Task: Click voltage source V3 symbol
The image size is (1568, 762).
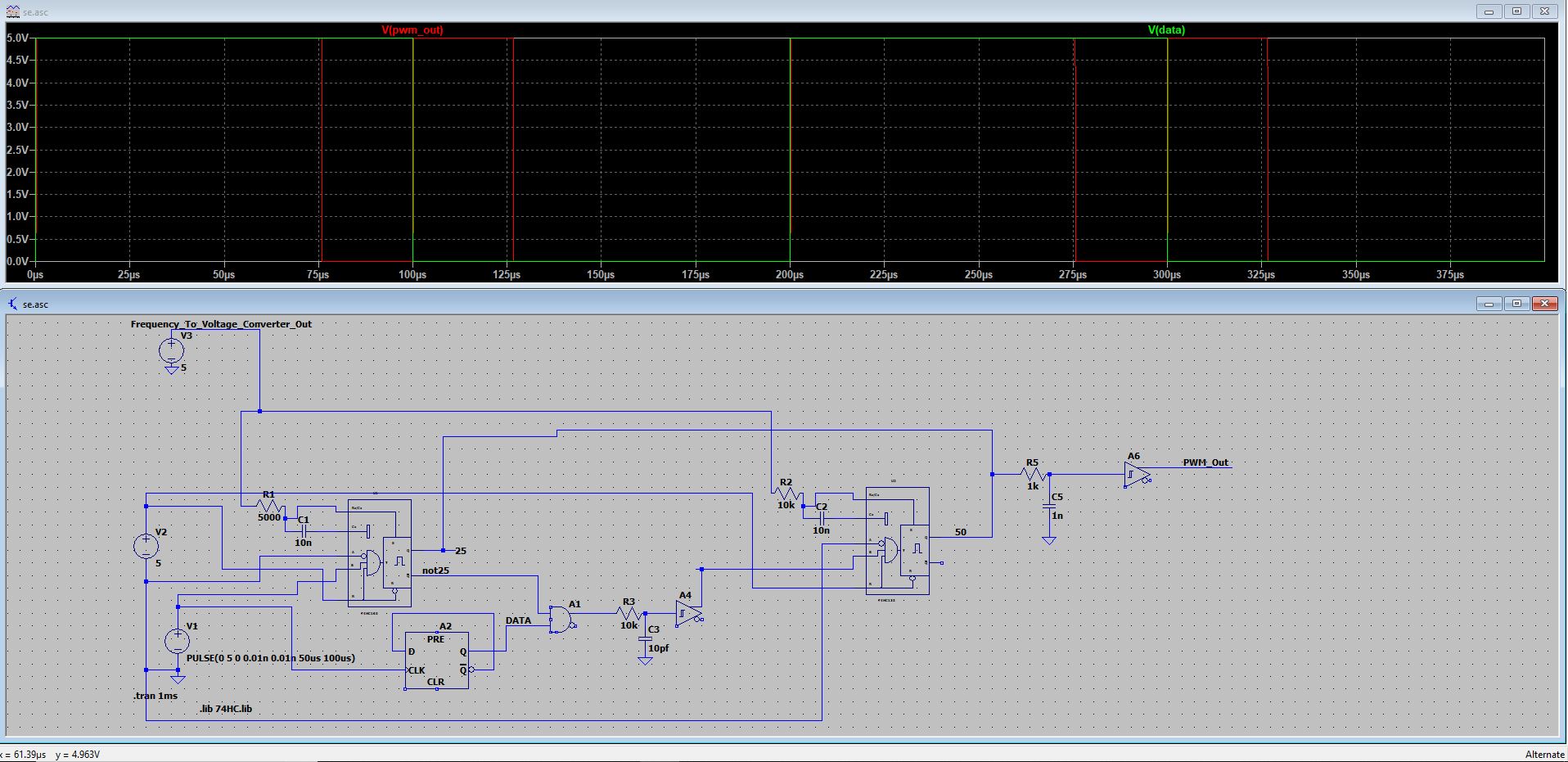Action: point(171,351)
